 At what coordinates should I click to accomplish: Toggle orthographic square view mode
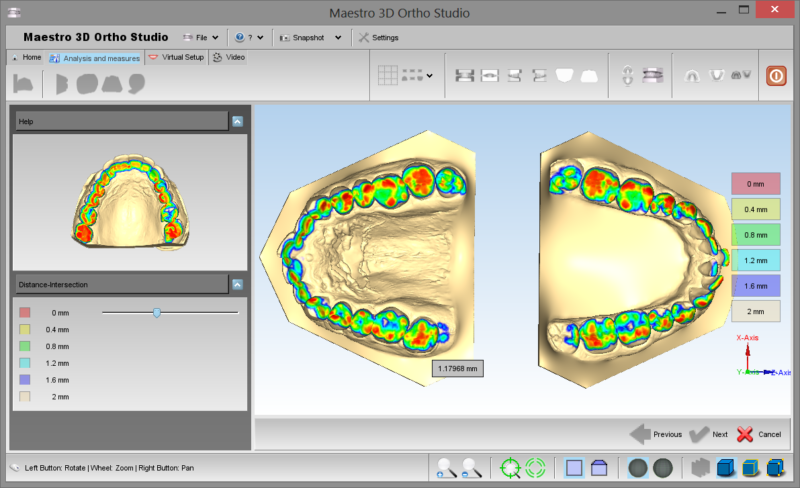[x=574, y=468]
